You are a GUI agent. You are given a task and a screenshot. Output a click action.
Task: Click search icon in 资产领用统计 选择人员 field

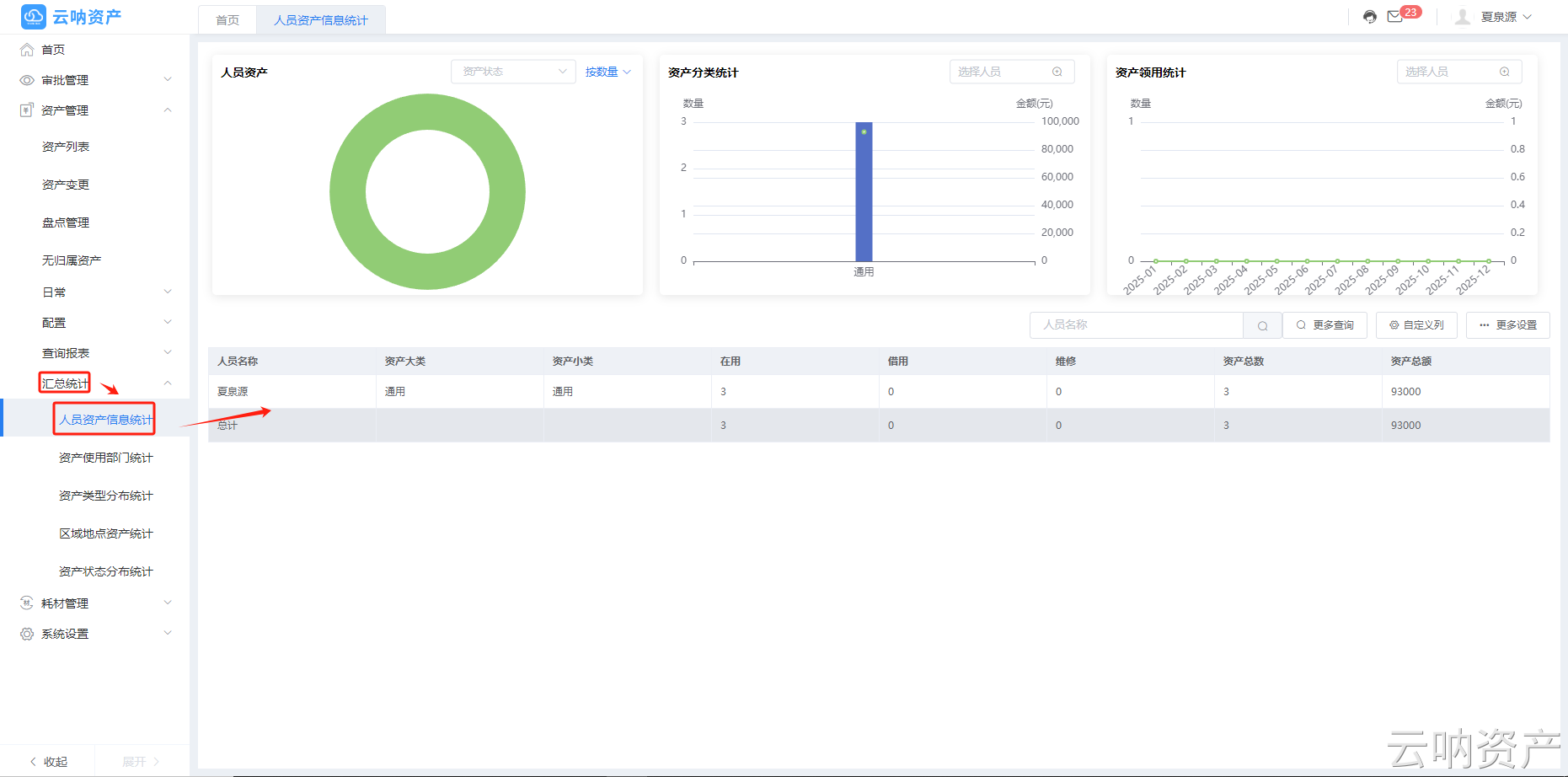coord(1505,72)
